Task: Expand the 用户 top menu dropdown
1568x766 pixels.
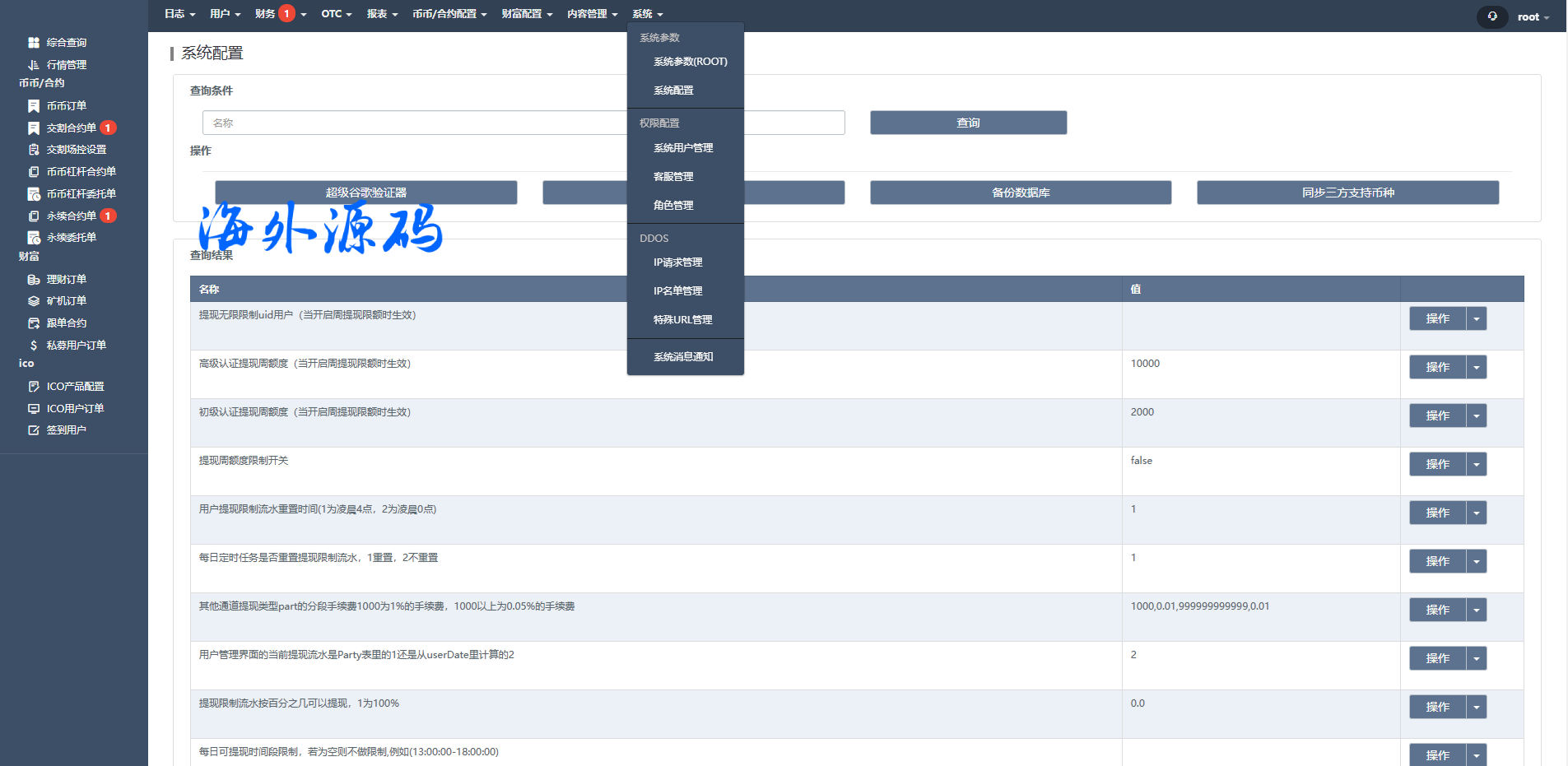Action: pyautogui.click(x=225, y=14)
